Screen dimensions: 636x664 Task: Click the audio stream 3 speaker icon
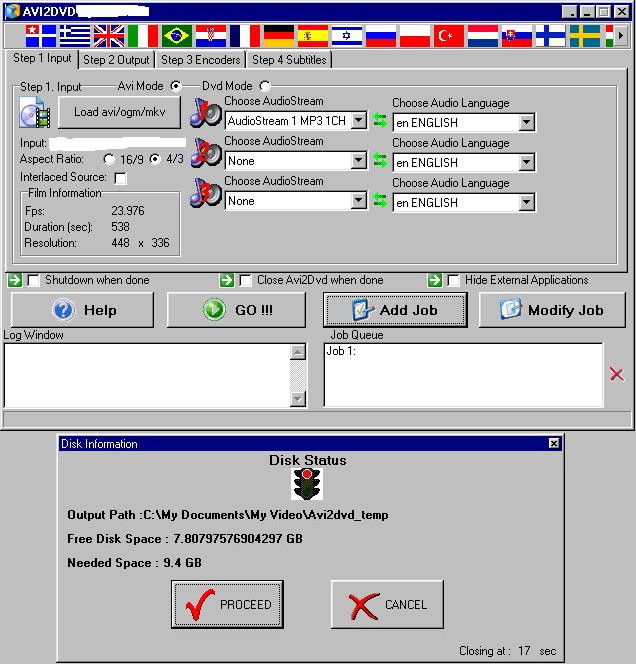click(206, 193)
